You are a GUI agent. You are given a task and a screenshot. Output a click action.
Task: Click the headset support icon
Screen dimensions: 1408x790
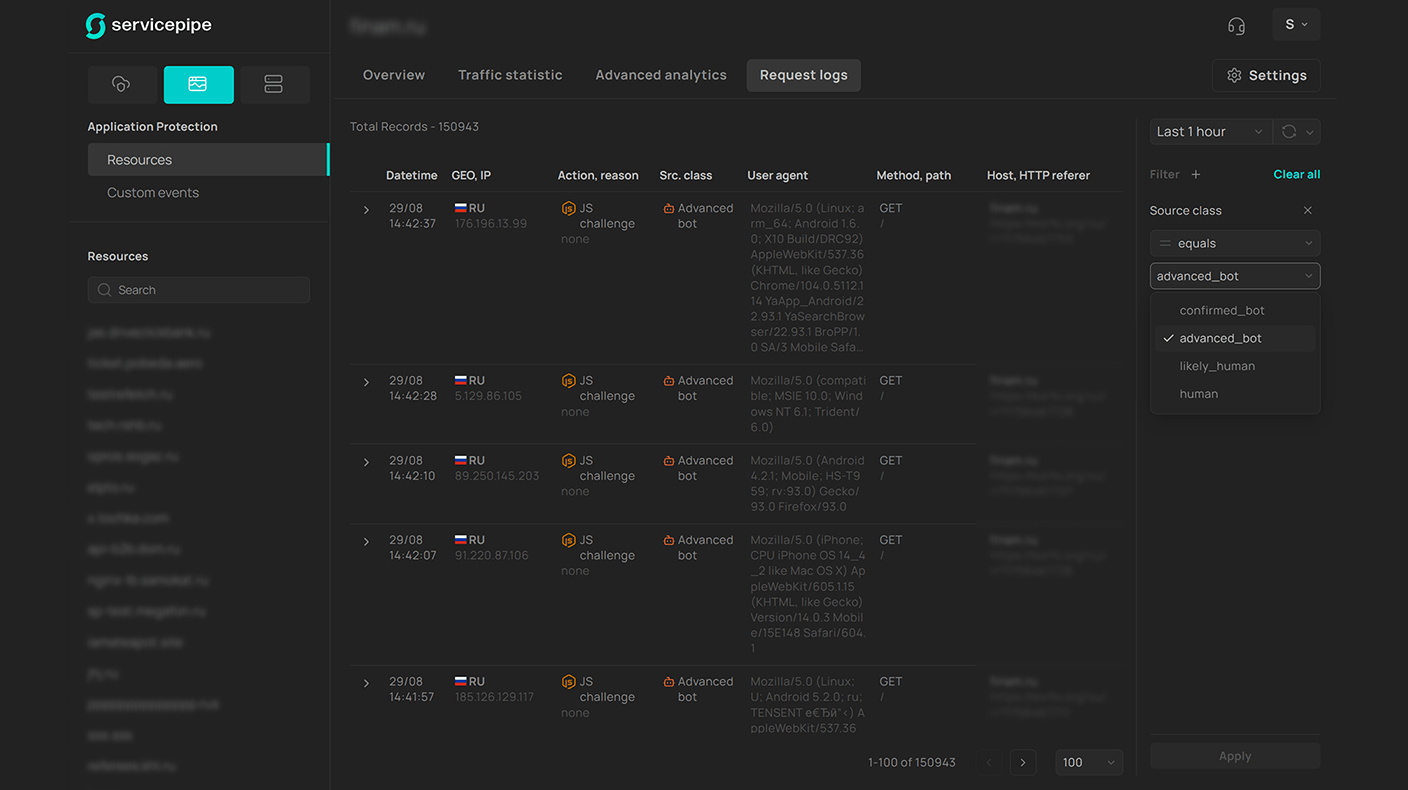pos(1236,25)
